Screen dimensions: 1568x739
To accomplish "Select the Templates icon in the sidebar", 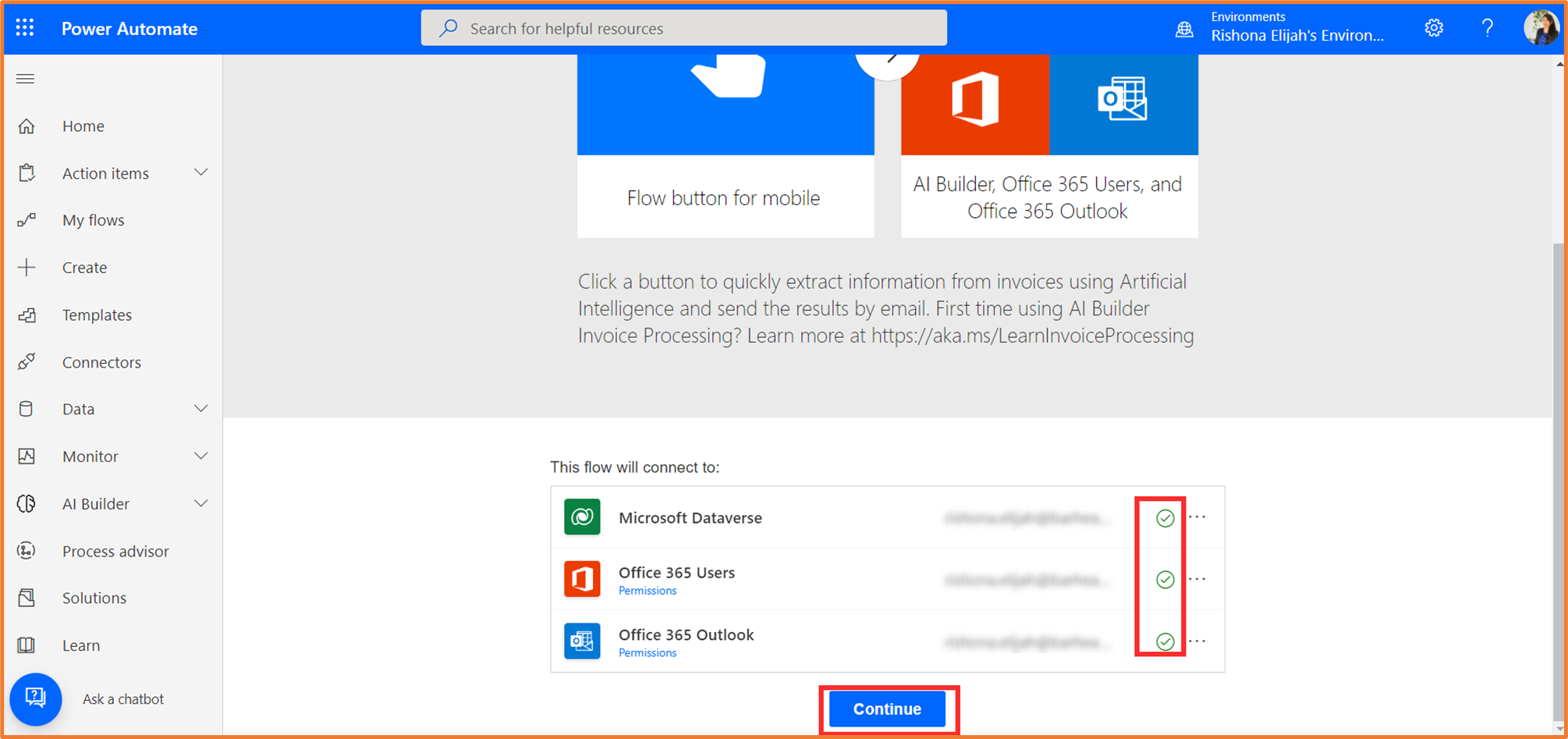I will (27, 314).
